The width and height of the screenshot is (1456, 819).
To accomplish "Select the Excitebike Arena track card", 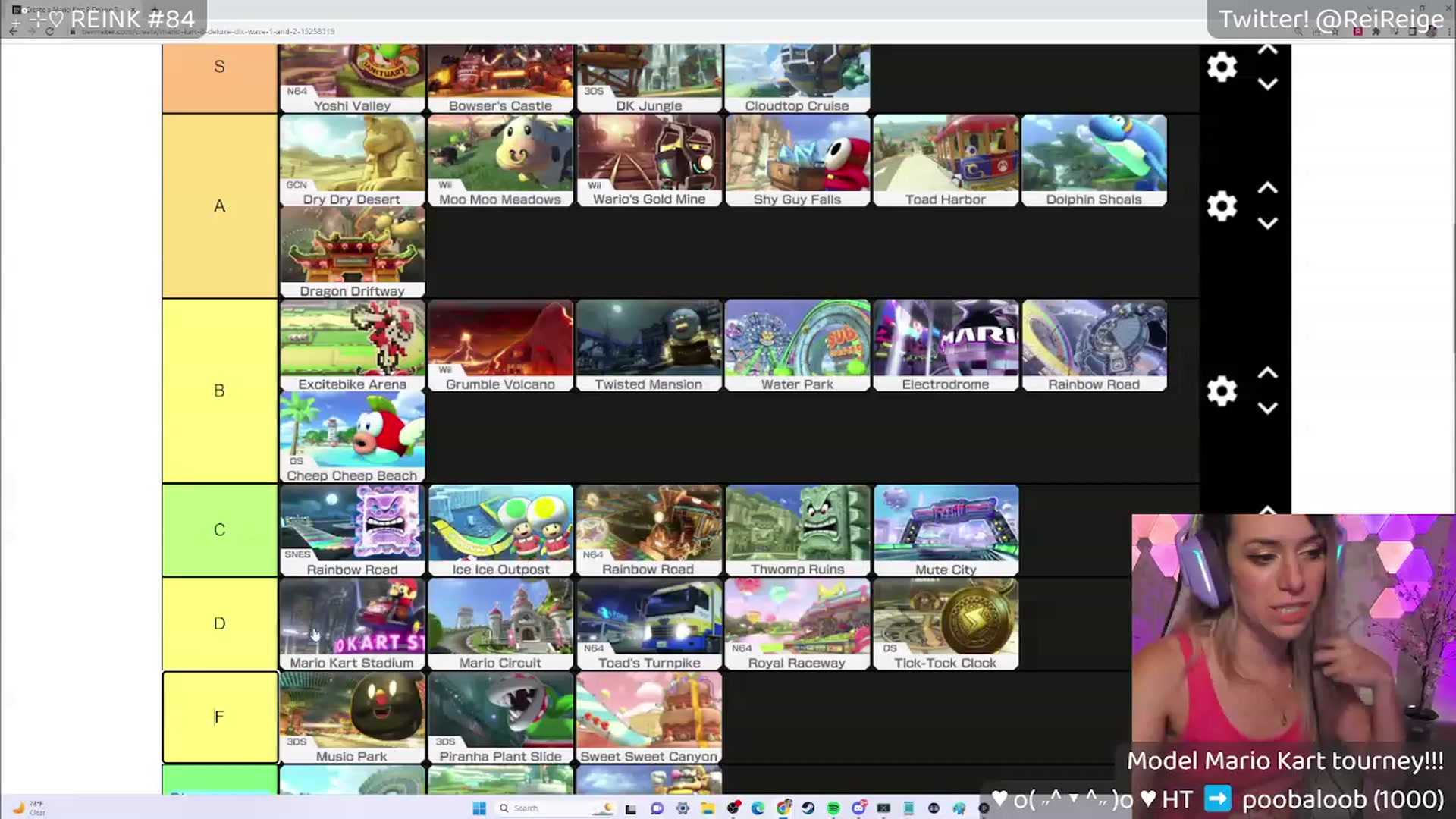I will pos(352,345).
